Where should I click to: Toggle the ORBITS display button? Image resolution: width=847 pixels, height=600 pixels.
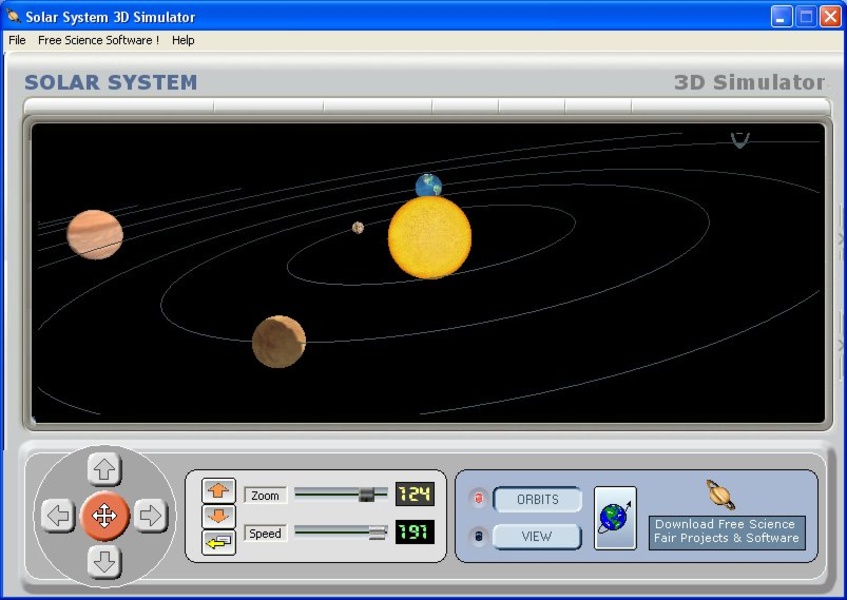[537, 499]
